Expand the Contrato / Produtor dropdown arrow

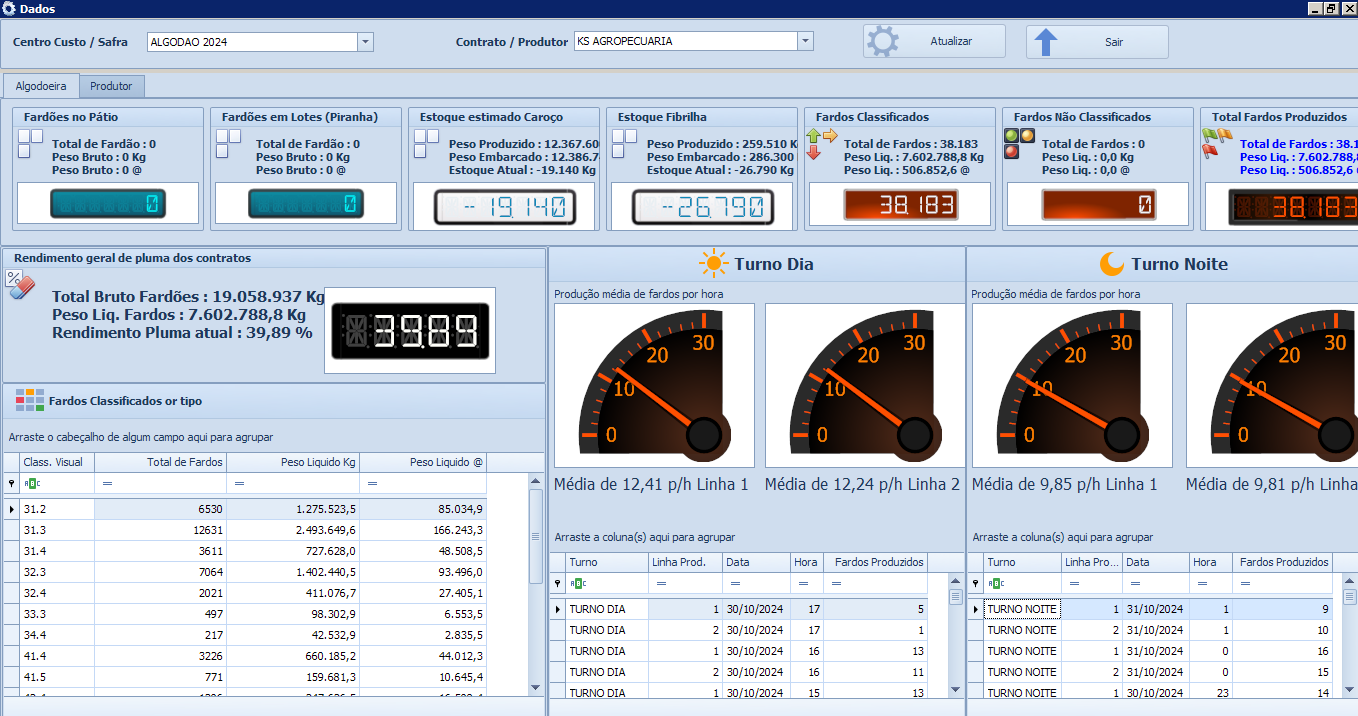805,41
